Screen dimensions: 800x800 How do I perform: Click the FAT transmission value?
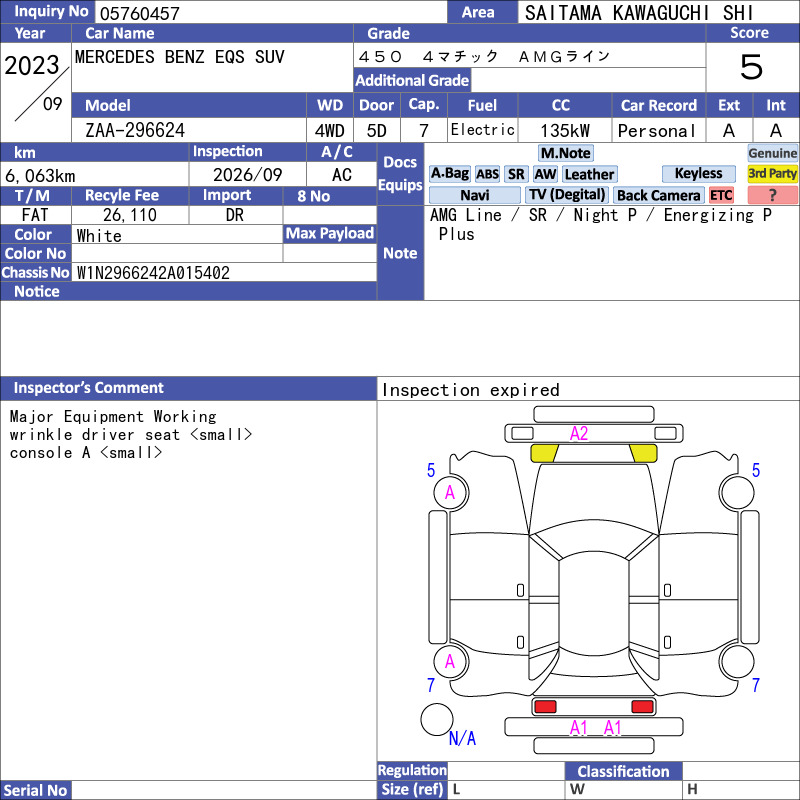click(35, 215)
